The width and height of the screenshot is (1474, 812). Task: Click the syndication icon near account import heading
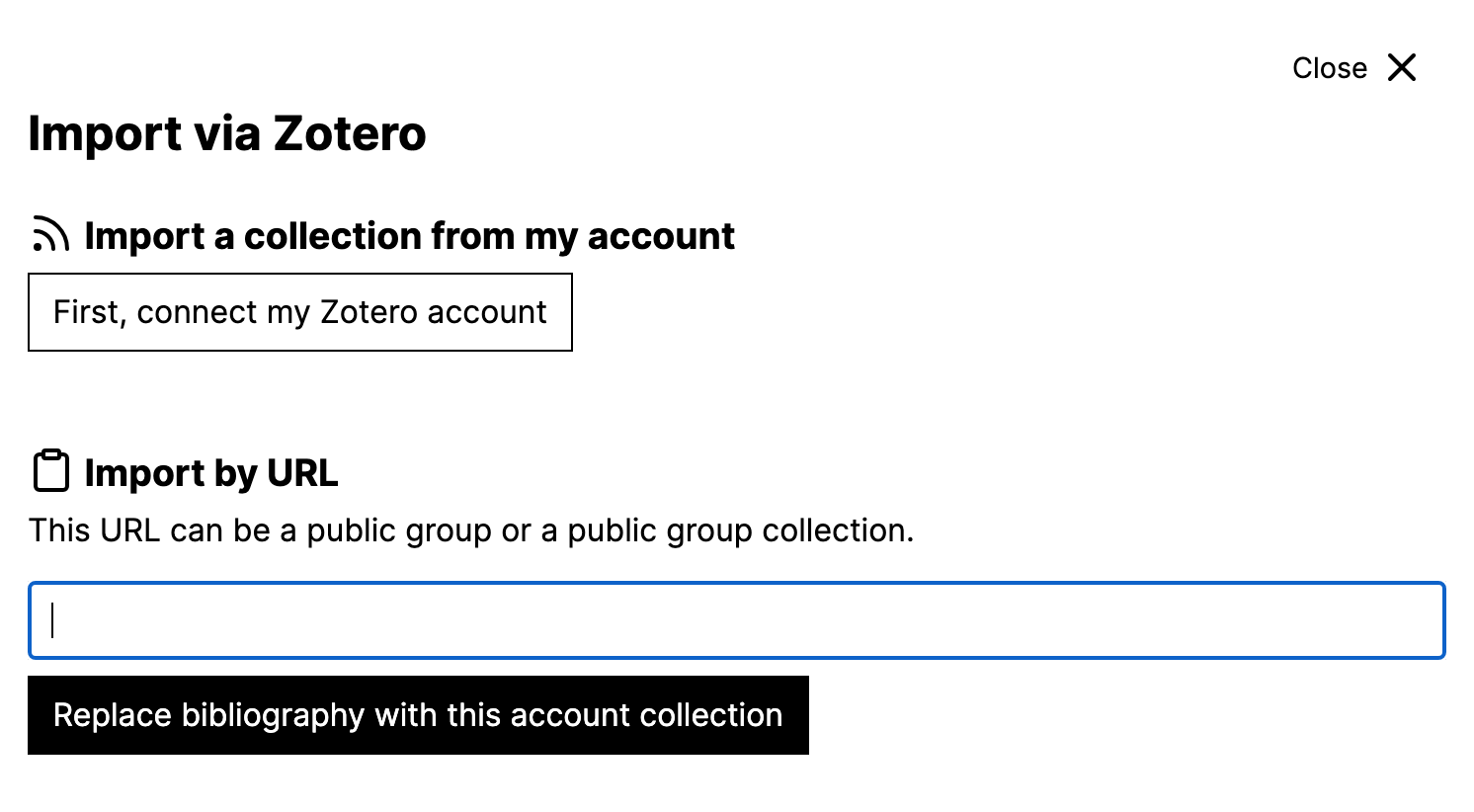pos(49,233)
